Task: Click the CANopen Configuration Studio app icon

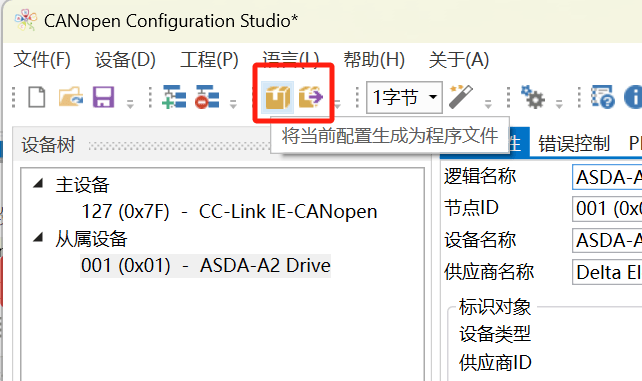Action: (x=25, y=20)
